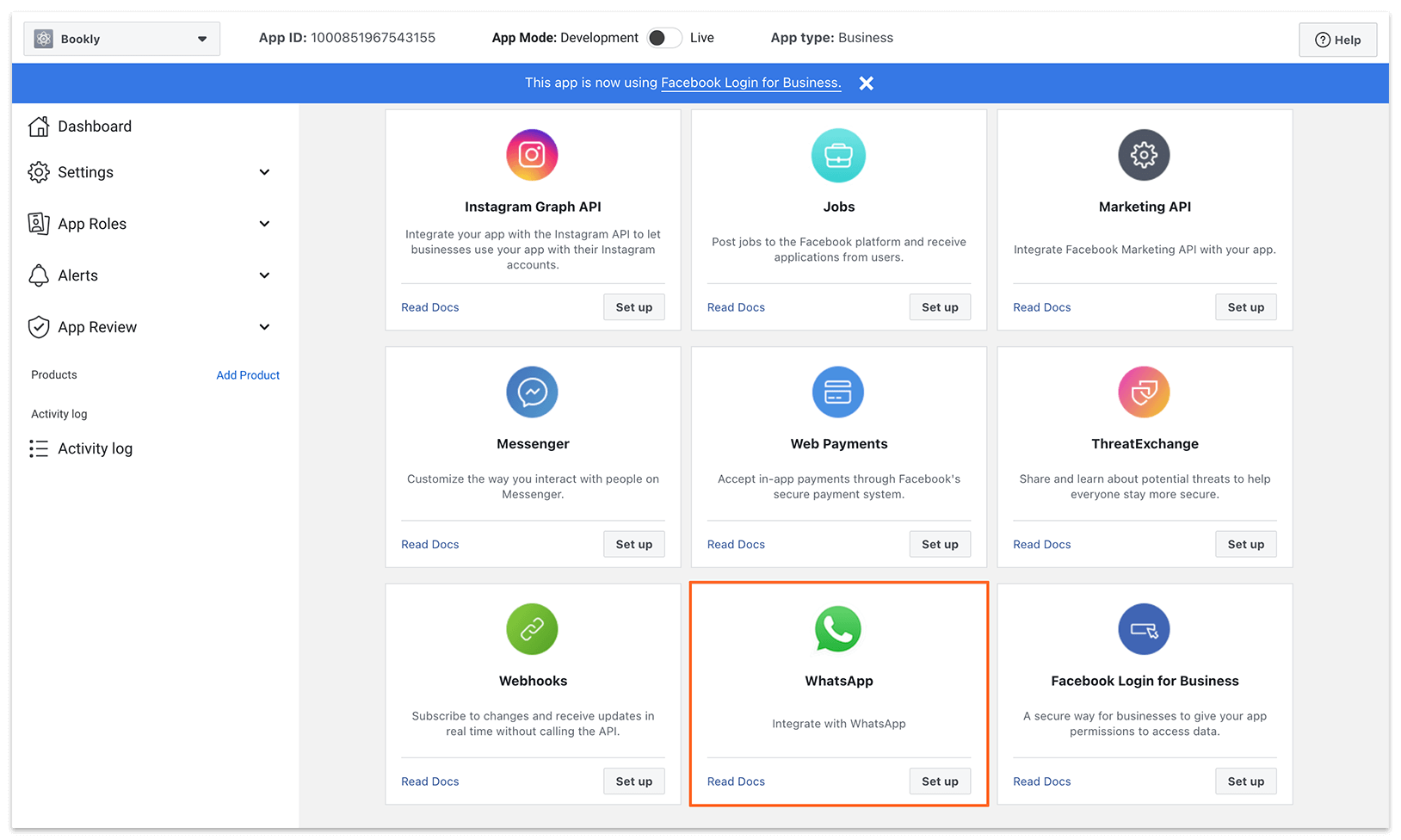Click the Activity log list icon
This screenshot has height=840, width=1401.
39,448
